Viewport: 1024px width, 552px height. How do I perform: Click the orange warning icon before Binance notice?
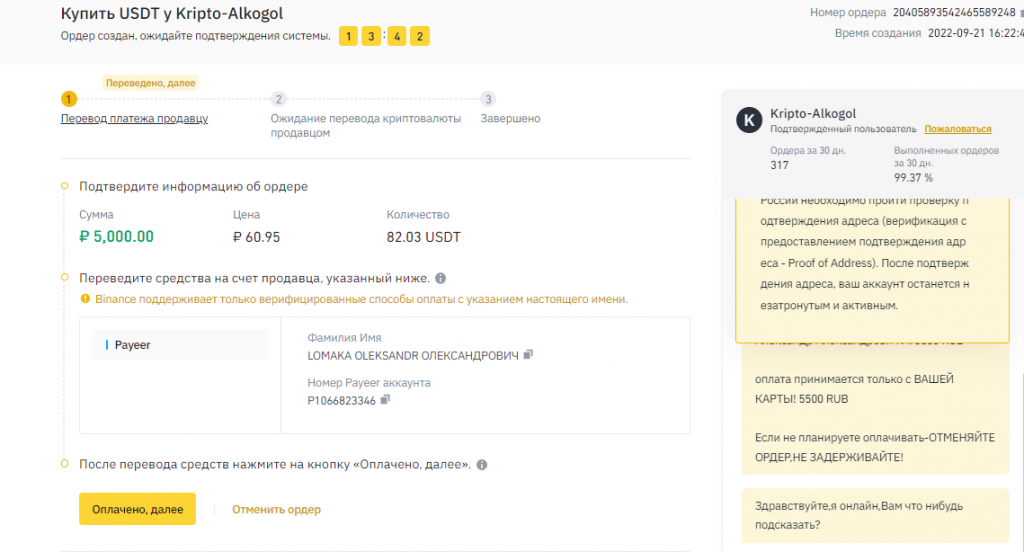pos(86,299)
